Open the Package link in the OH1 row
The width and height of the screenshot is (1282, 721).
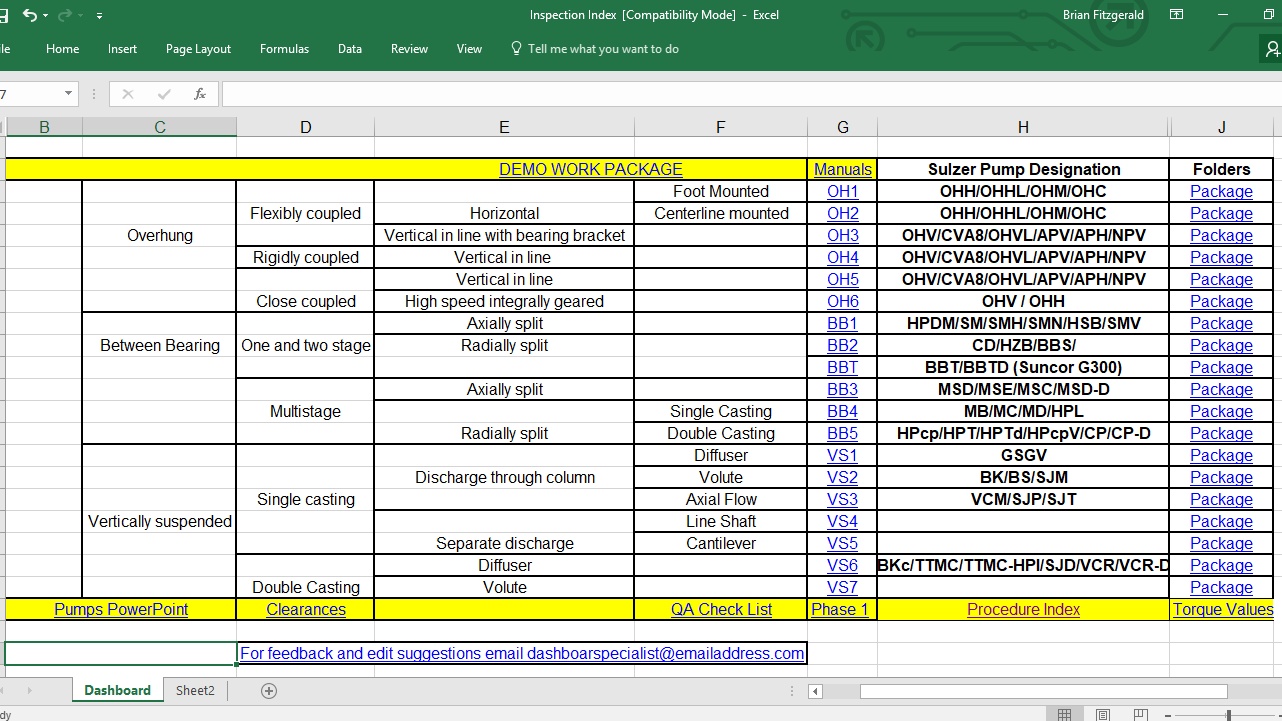coord(1221,192)
